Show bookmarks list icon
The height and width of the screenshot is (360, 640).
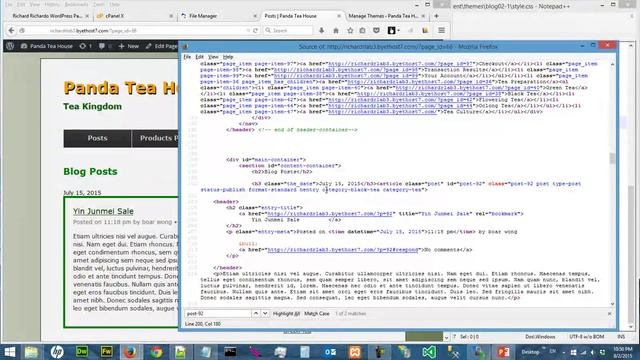[x=362, y=31]
